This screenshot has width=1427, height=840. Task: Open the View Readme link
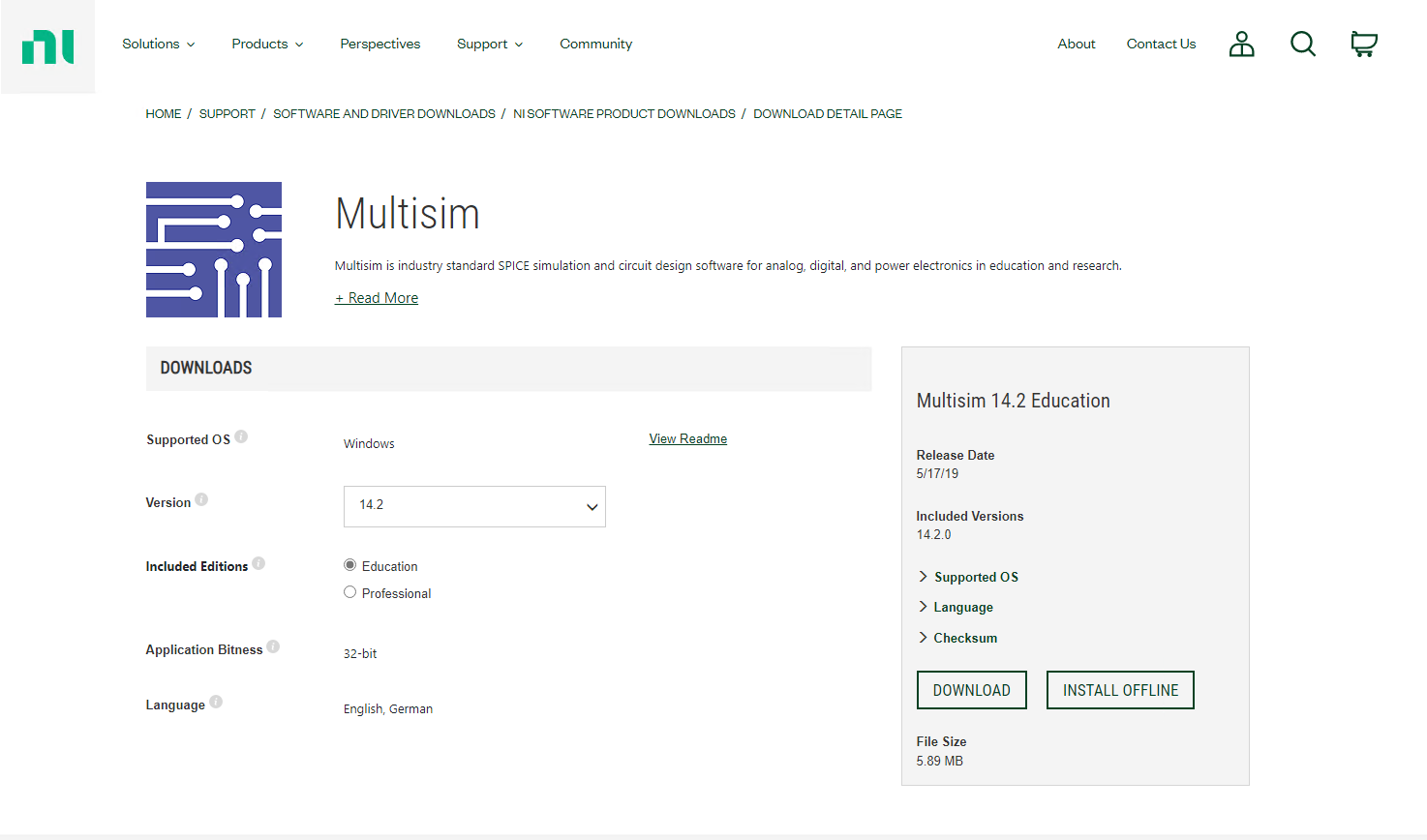(688, 438)
